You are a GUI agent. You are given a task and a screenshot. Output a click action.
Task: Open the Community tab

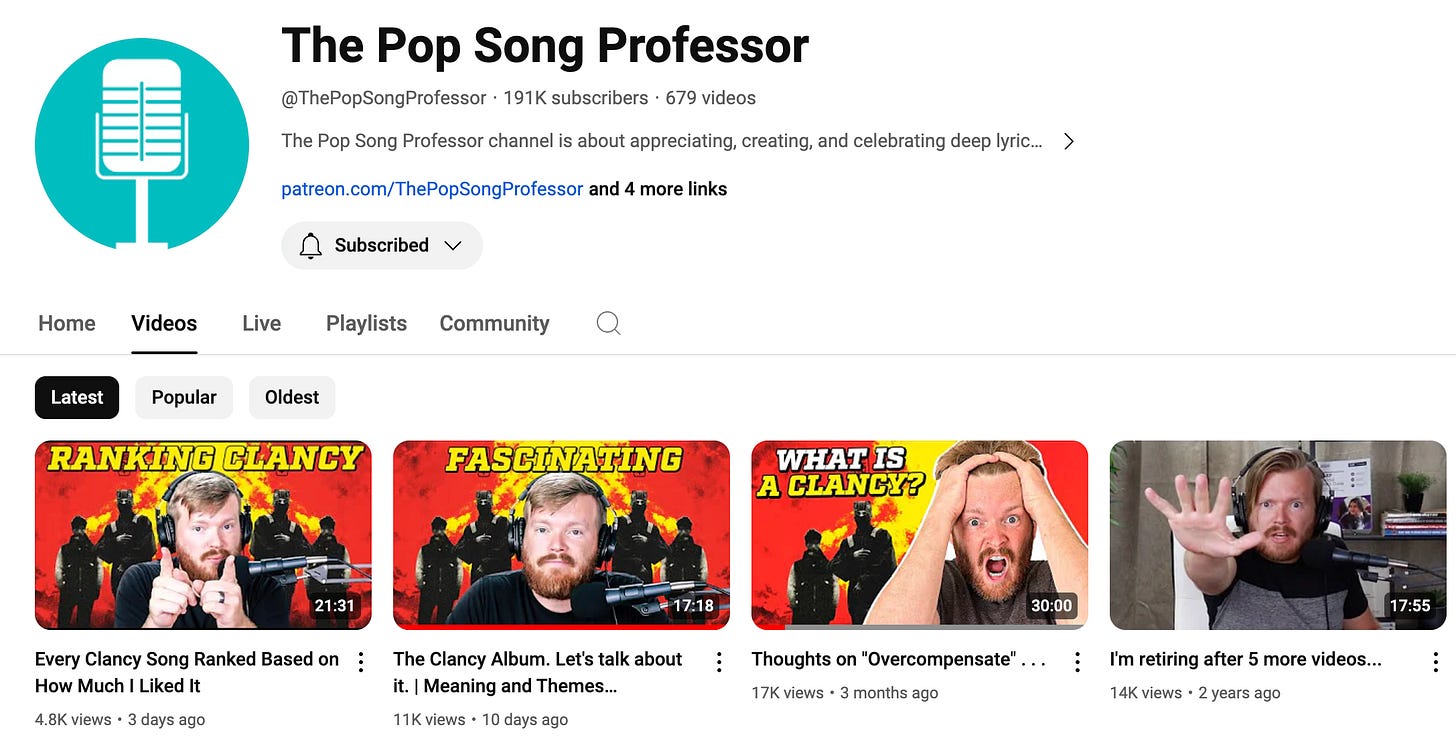pos(494,323)
